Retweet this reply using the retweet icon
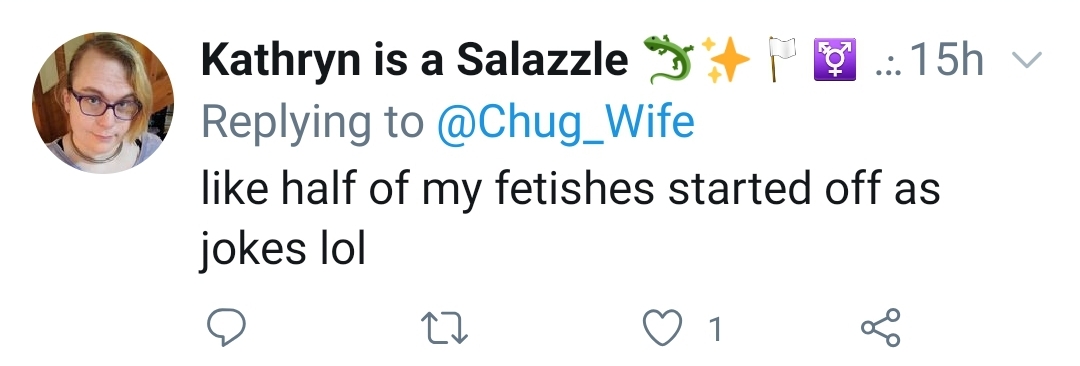Screen dimensions: 1080x366 tap(445, 327)
